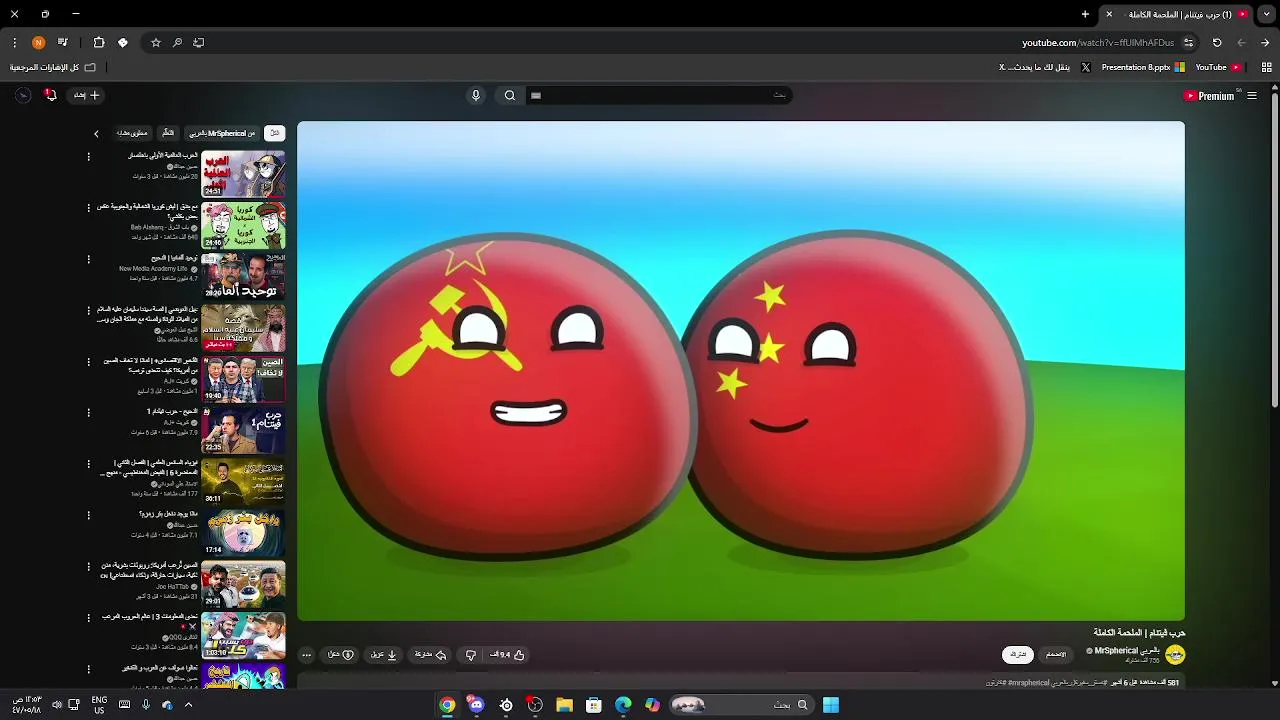
Task: Open Microsoft Edge from taskbar
Action: point(623,705)
